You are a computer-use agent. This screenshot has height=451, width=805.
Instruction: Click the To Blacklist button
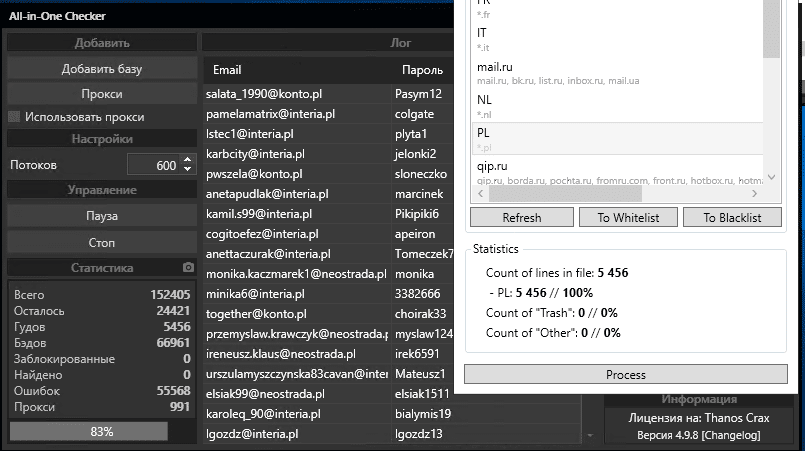pyautogui.click(x=732, y=217)
